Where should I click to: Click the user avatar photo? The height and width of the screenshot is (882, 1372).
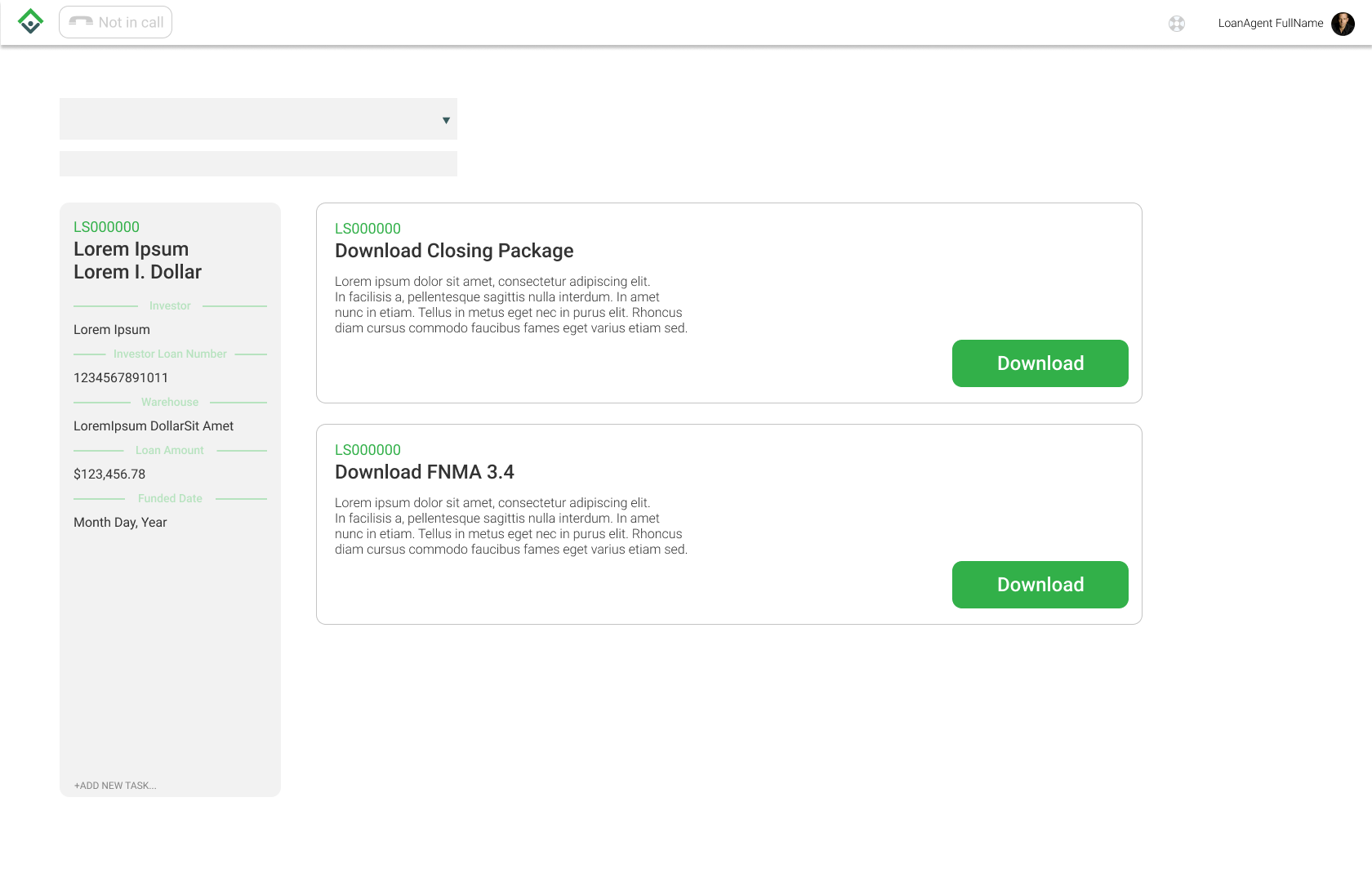click(x=1343, y=24)
